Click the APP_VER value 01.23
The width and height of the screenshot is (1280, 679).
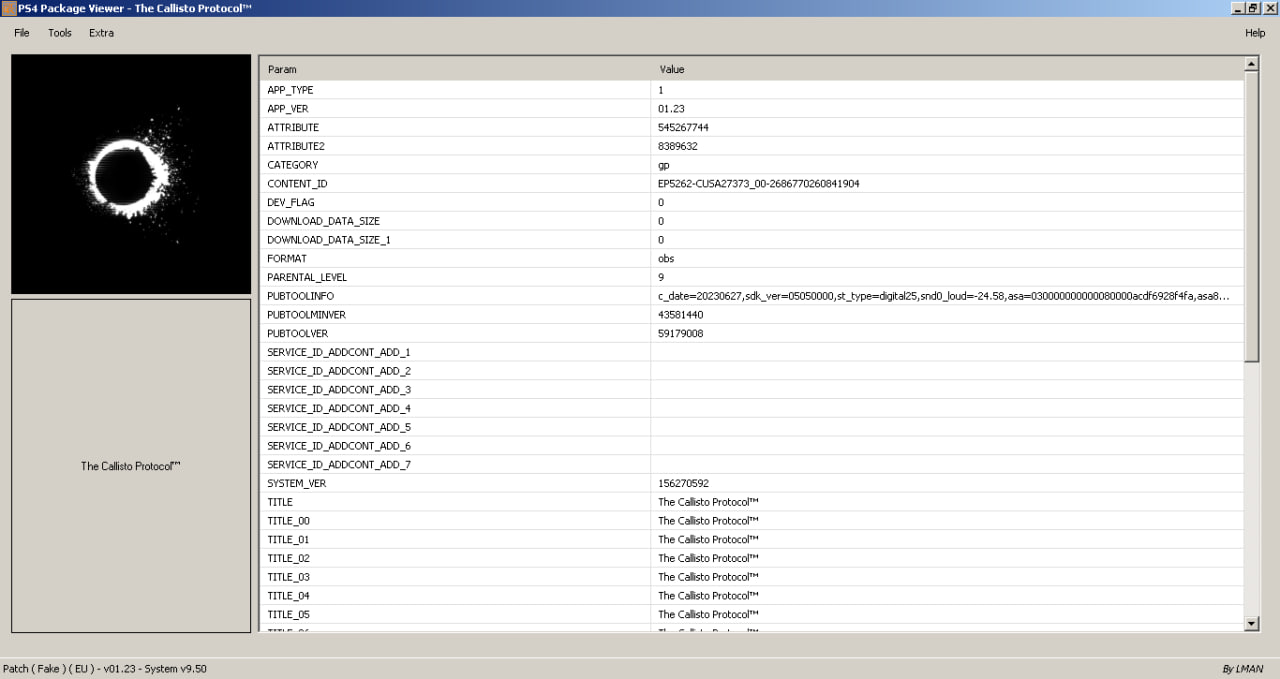[x=671, y=109]
